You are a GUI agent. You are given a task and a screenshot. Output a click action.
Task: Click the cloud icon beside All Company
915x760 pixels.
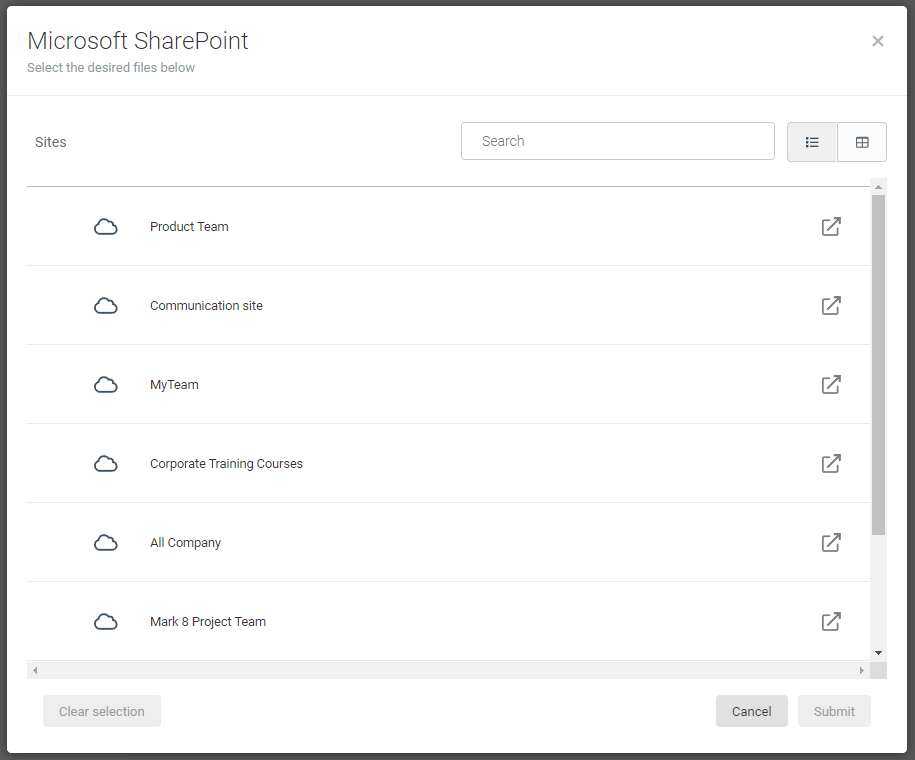[106, 542]
